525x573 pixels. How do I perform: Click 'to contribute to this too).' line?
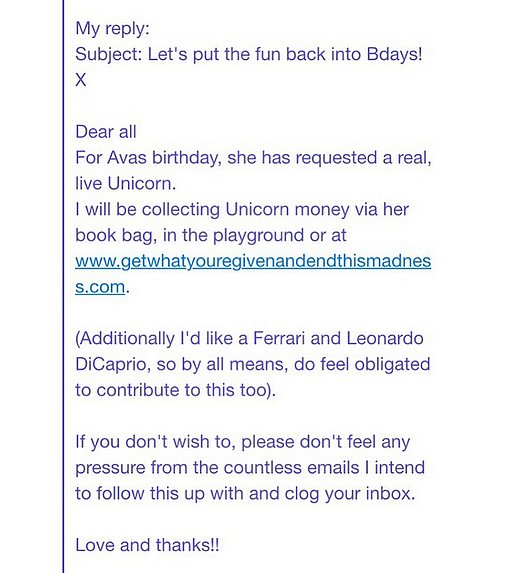(175, 390)
